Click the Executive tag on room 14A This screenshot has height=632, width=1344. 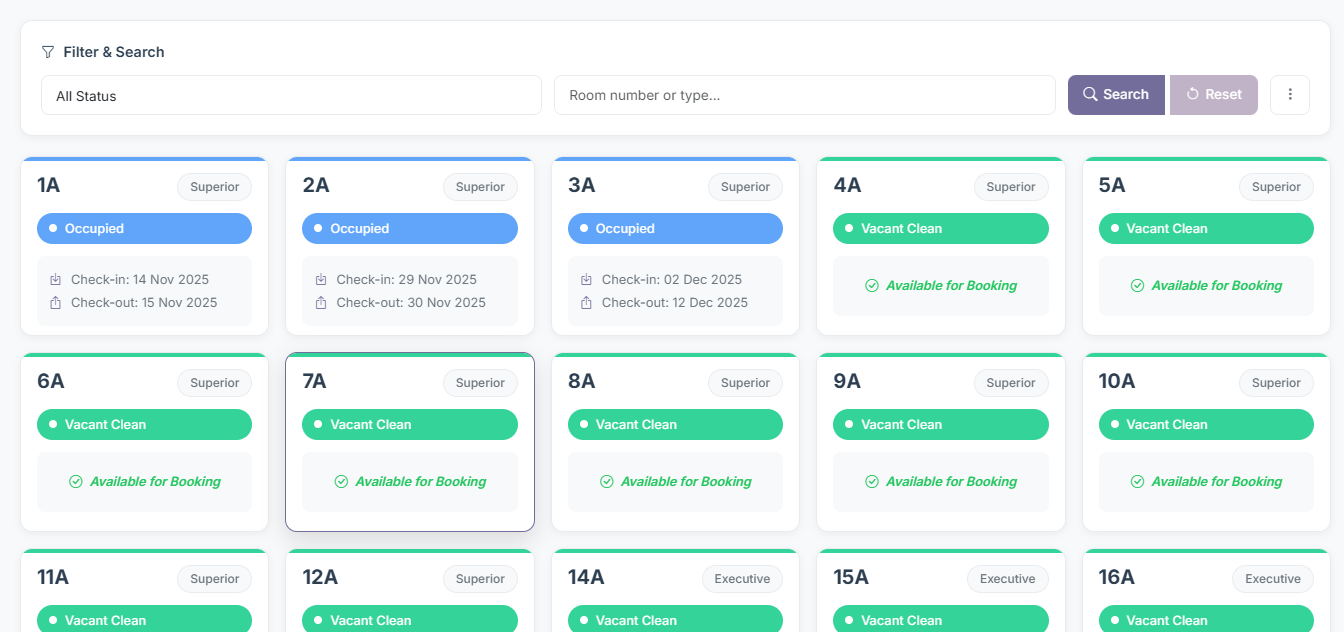(x=742, y=579)
